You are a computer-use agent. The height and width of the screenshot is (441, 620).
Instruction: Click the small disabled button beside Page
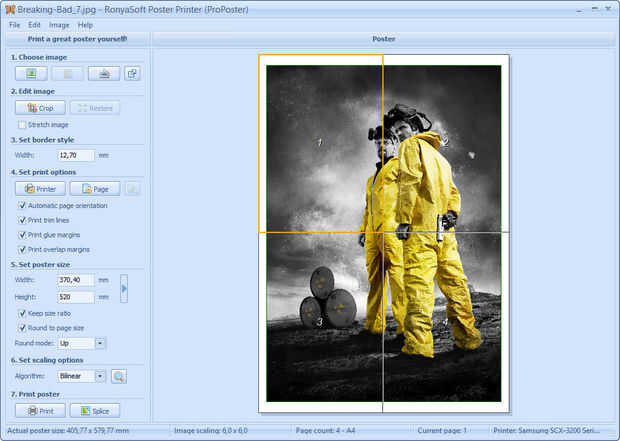pos(132,189)
